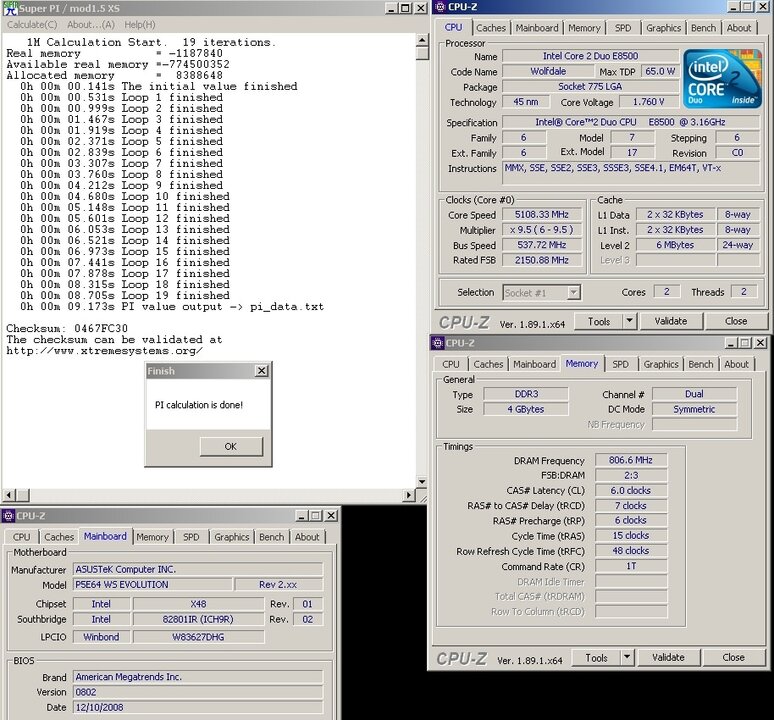Click Validate in Memory CPU-Z window
Screen dimensions: 774x720
(668, 658)
